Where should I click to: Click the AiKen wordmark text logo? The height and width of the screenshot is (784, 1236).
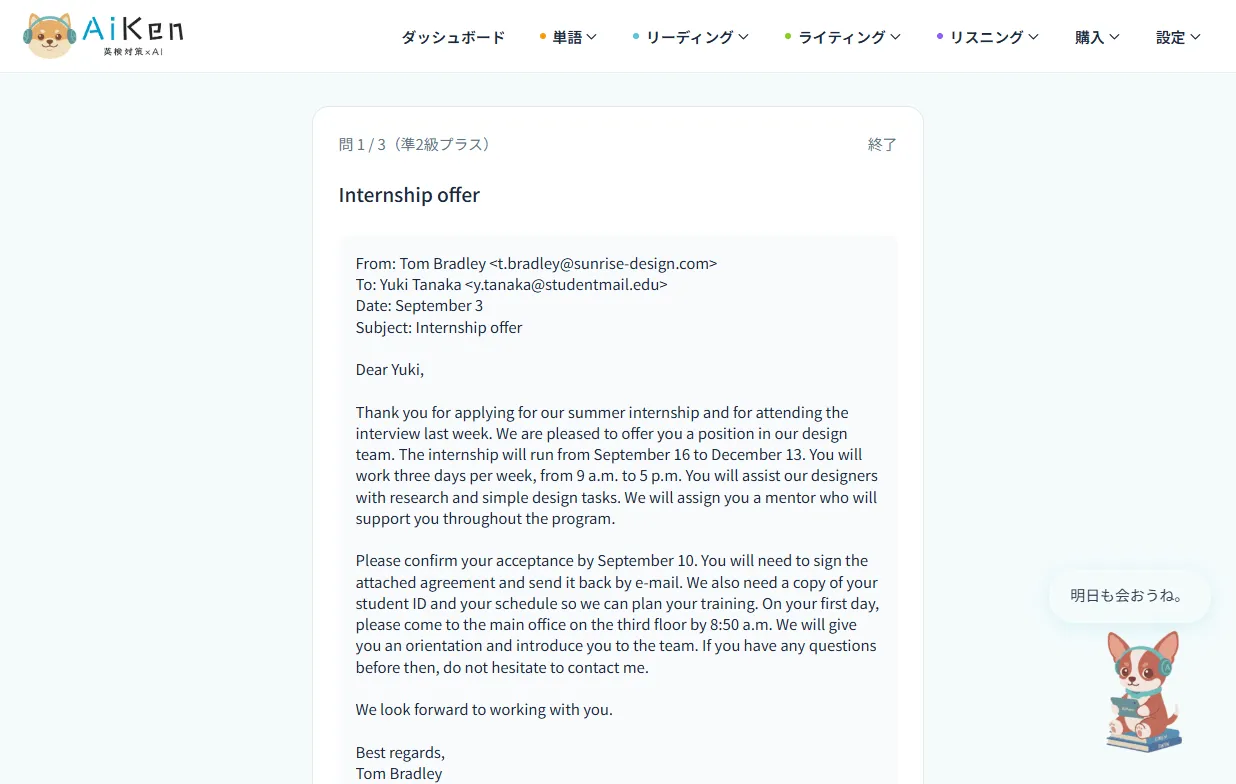(x=133, y=35)
